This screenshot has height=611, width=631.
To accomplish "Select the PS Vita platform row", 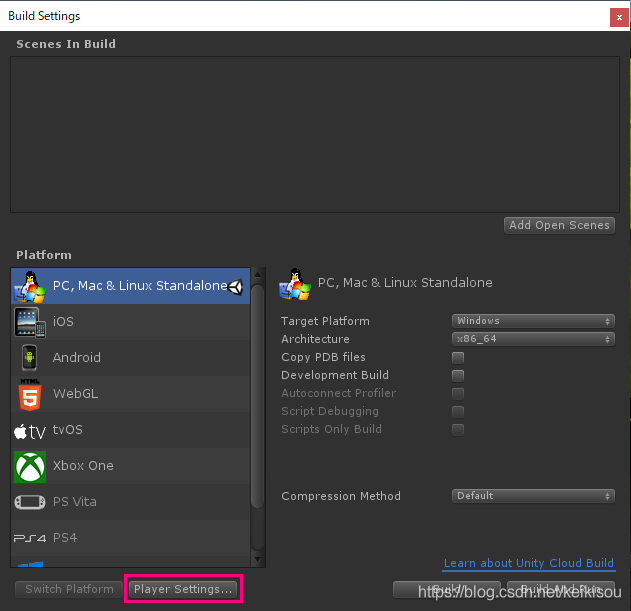I will click(x=130, y=502).
